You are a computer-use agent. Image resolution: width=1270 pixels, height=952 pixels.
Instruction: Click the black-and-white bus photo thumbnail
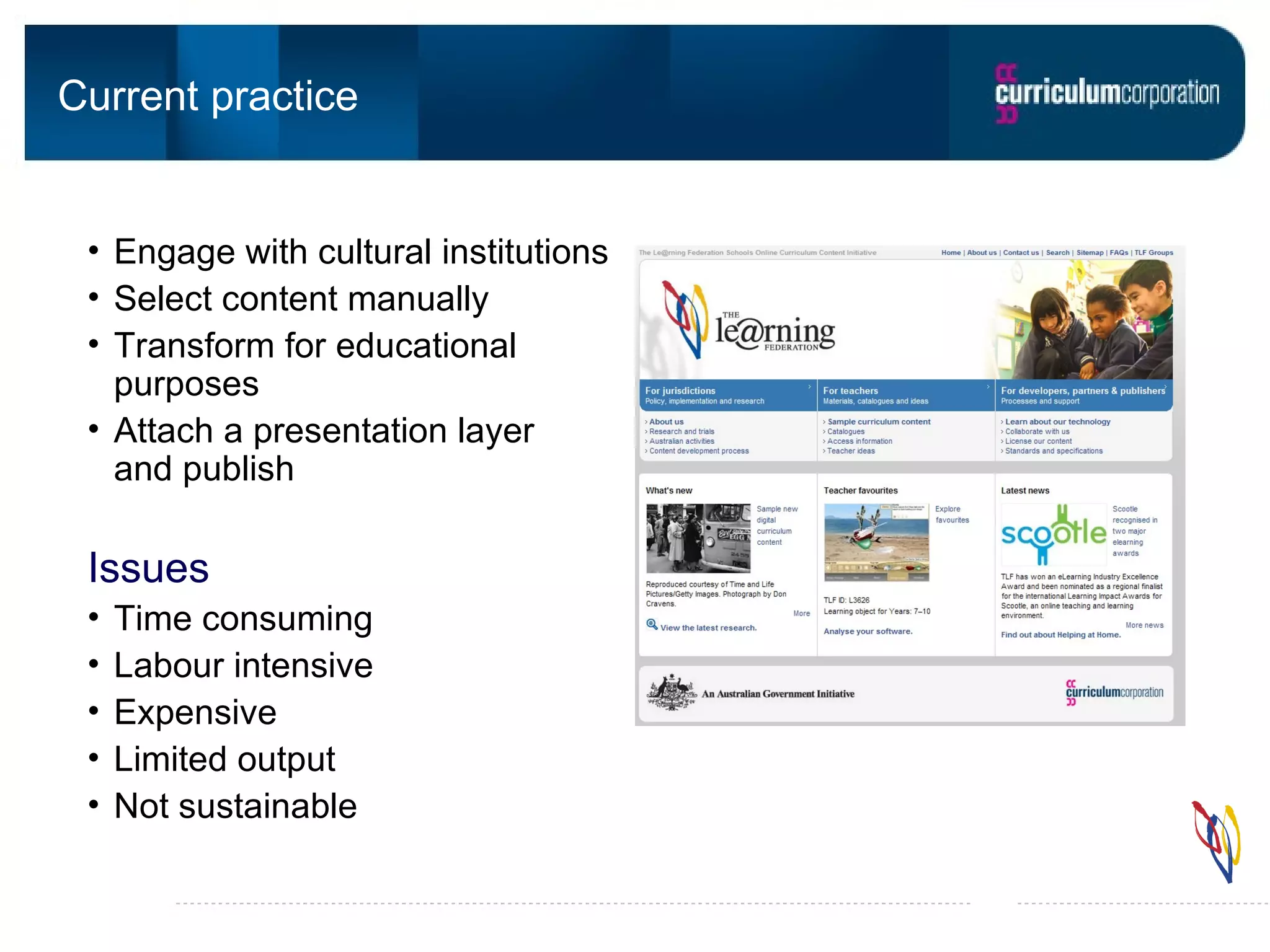(698, 538)
